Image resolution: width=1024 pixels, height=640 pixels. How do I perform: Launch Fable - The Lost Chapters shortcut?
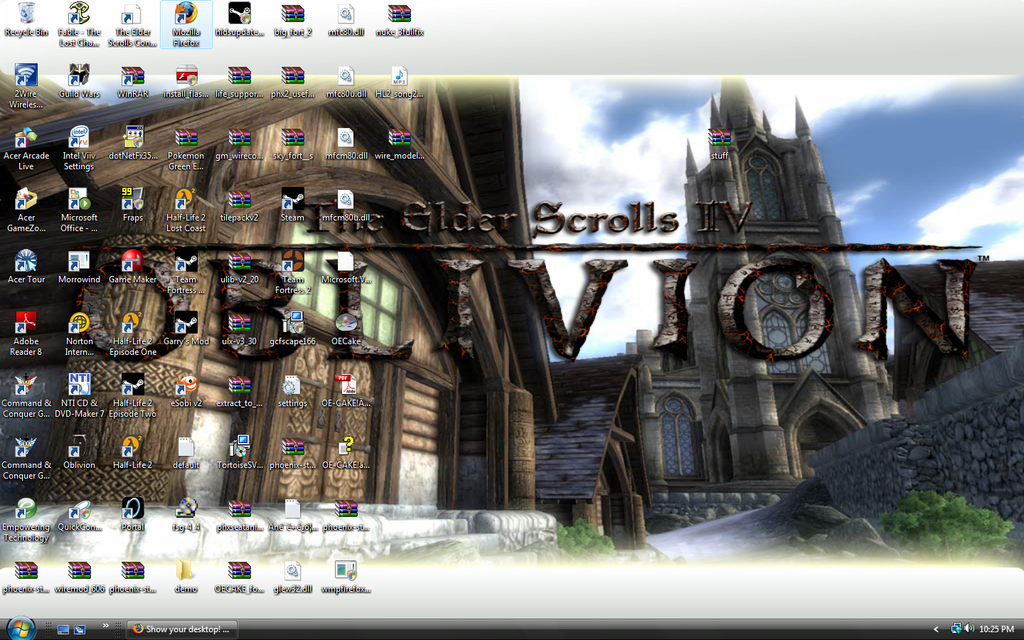point(79,25)
